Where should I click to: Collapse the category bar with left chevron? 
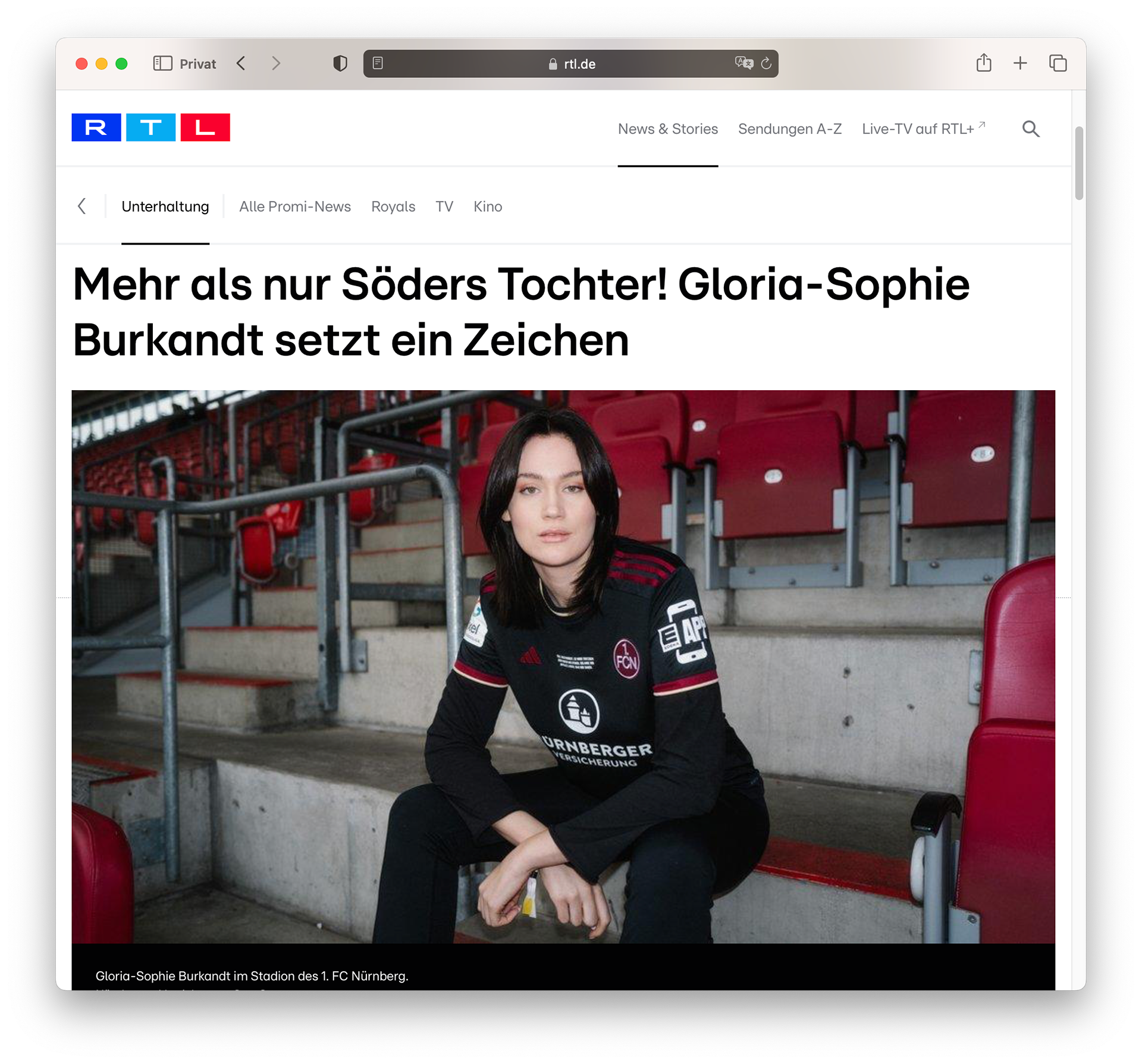tap(82, 206)
